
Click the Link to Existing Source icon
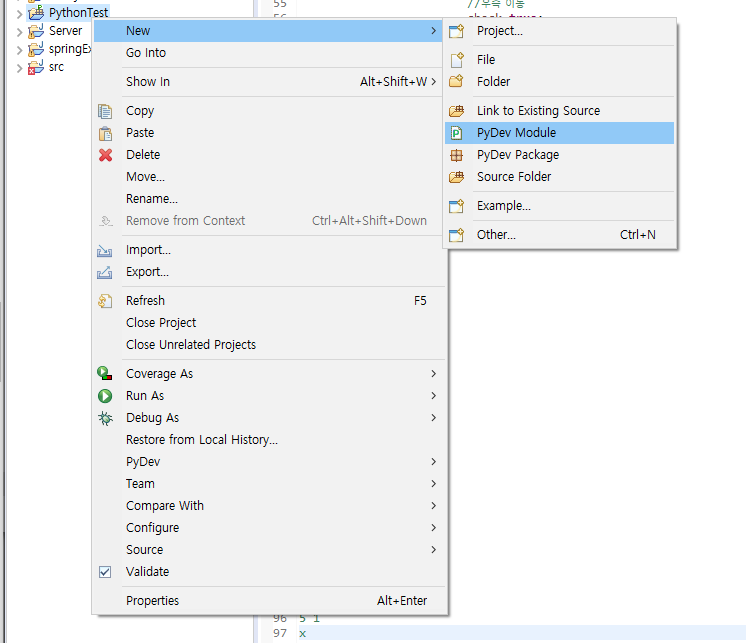(456, 111)
